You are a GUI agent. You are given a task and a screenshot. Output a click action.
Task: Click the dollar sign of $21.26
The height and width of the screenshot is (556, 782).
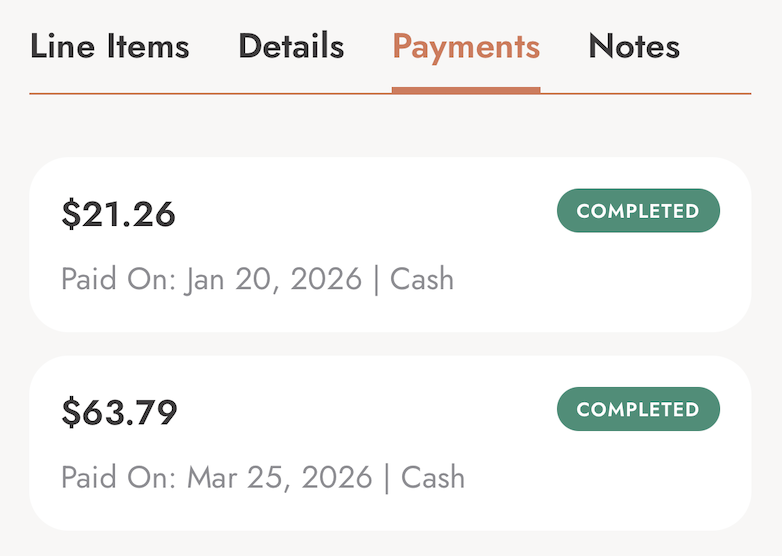pos(70,214)
